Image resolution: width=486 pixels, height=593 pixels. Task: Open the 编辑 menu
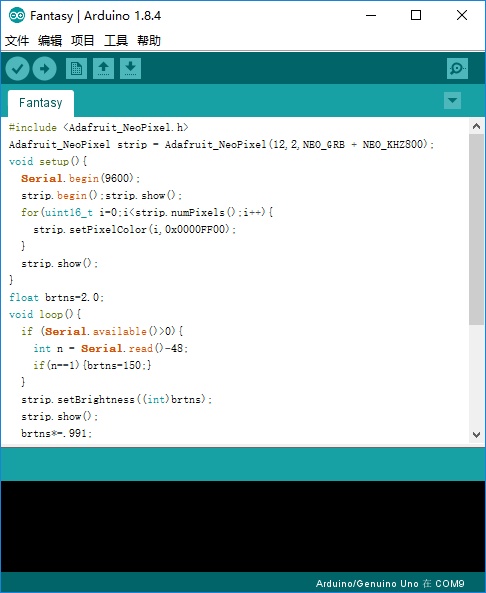coord(50,40)
